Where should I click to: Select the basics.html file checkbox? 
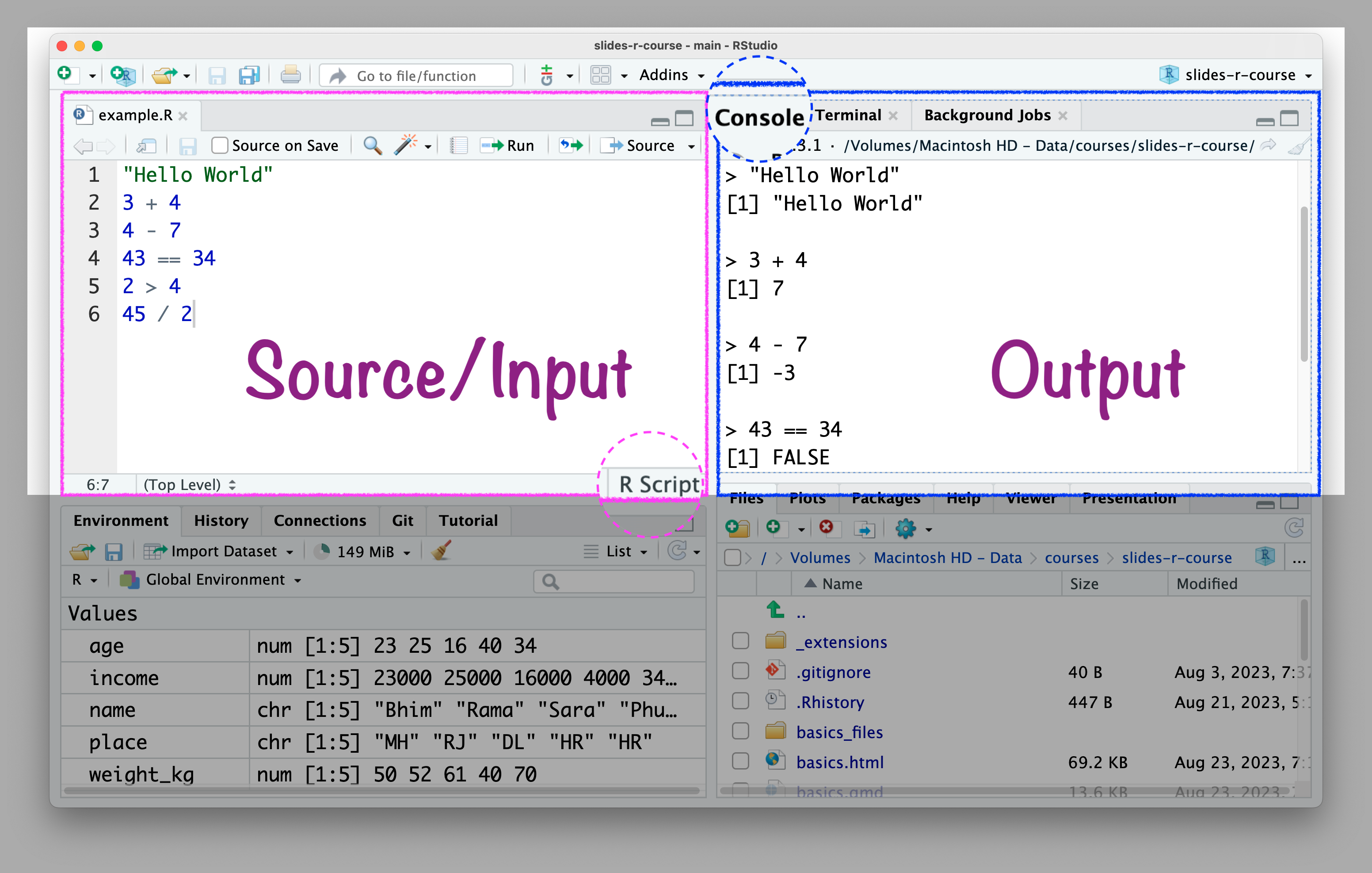pos(740,762)
